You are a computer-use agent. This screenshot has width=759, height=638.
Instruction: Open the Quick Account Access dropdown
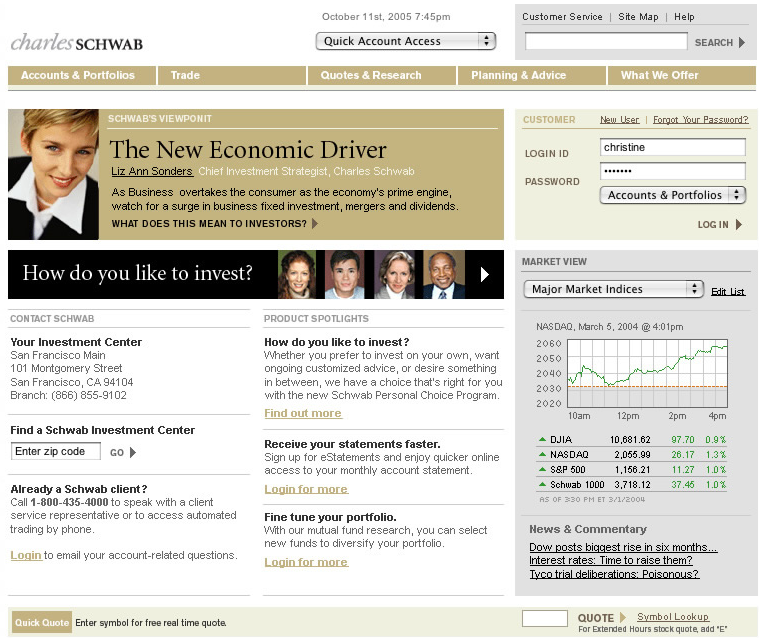pyautogui.click(x=406, y=41)
